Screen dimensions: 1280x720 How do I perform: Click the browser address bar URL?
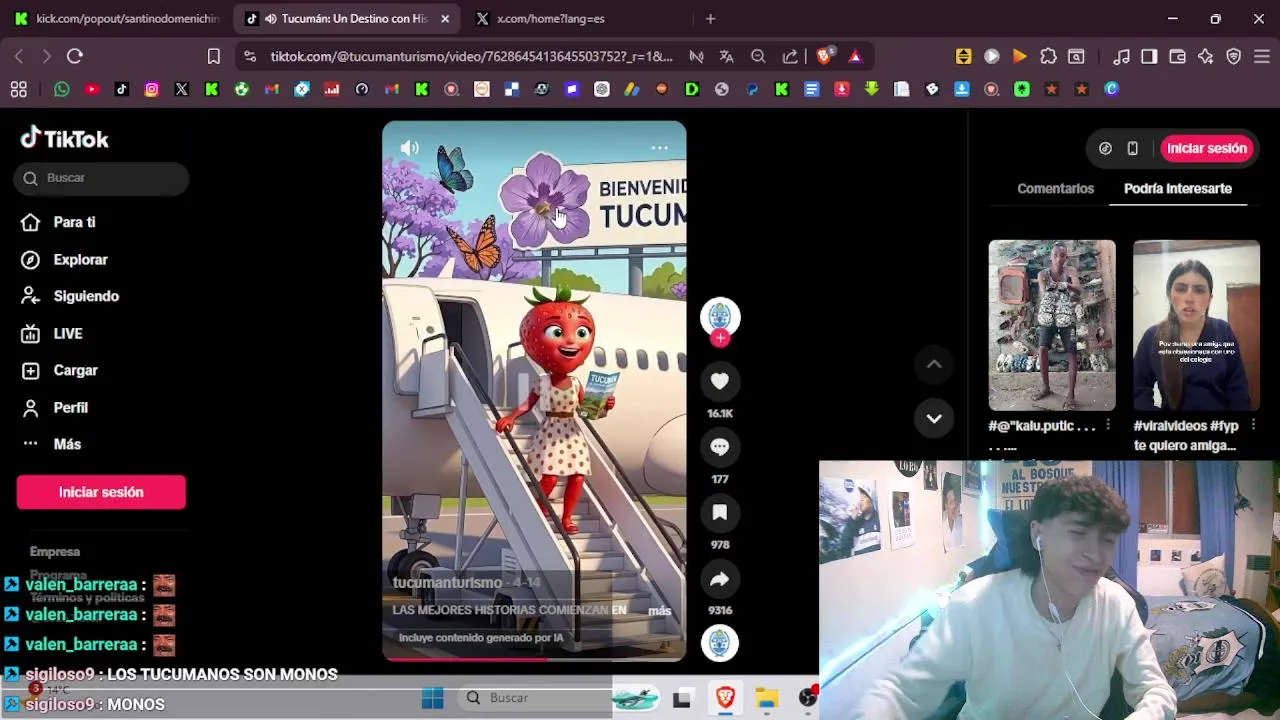tap(471, 57)
